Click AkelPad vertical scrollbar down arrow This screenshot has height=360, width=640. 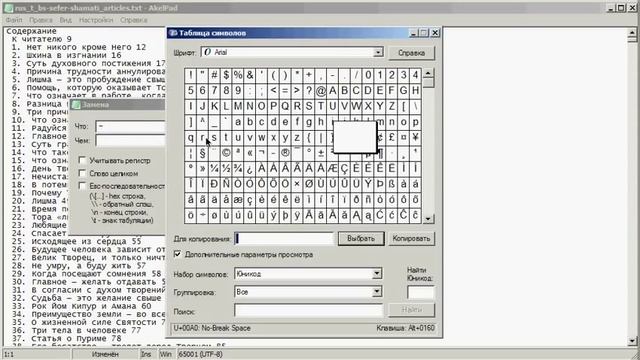click(632, 340)
